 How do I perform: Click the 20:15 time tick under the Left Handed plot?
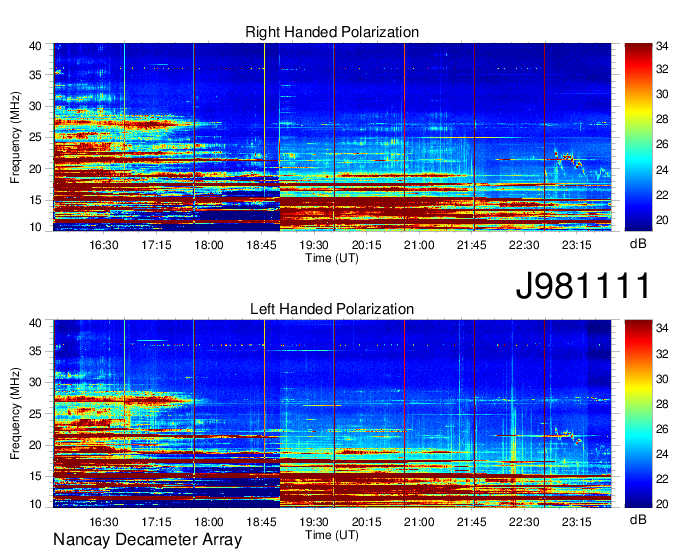click(366, 522)
